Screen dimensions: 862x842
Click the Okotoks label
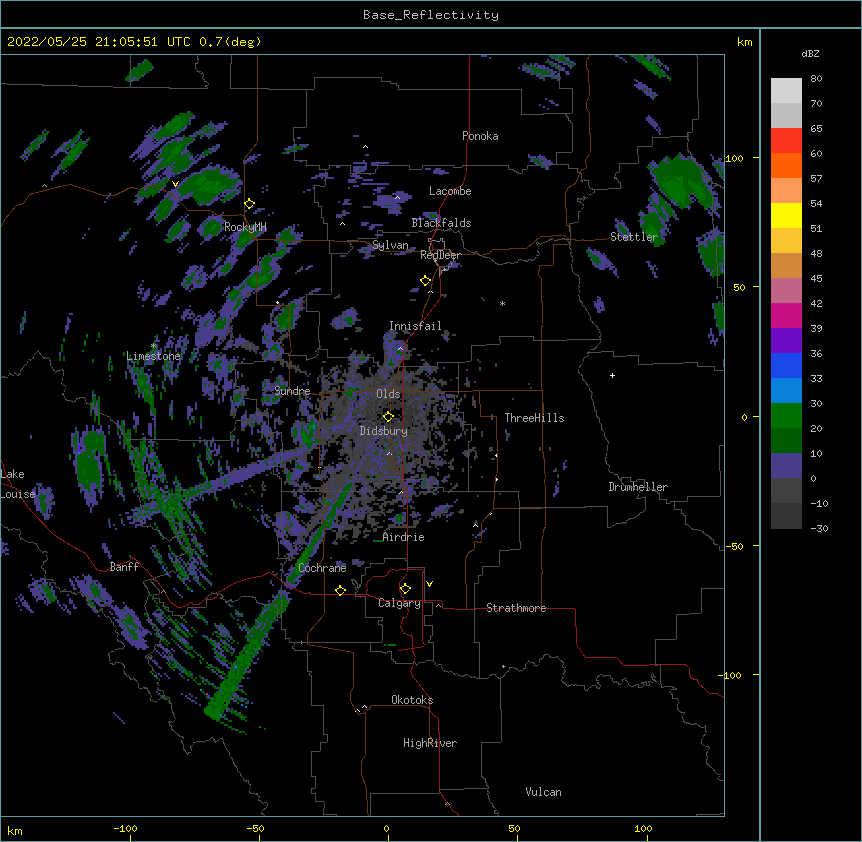[412, 700]
